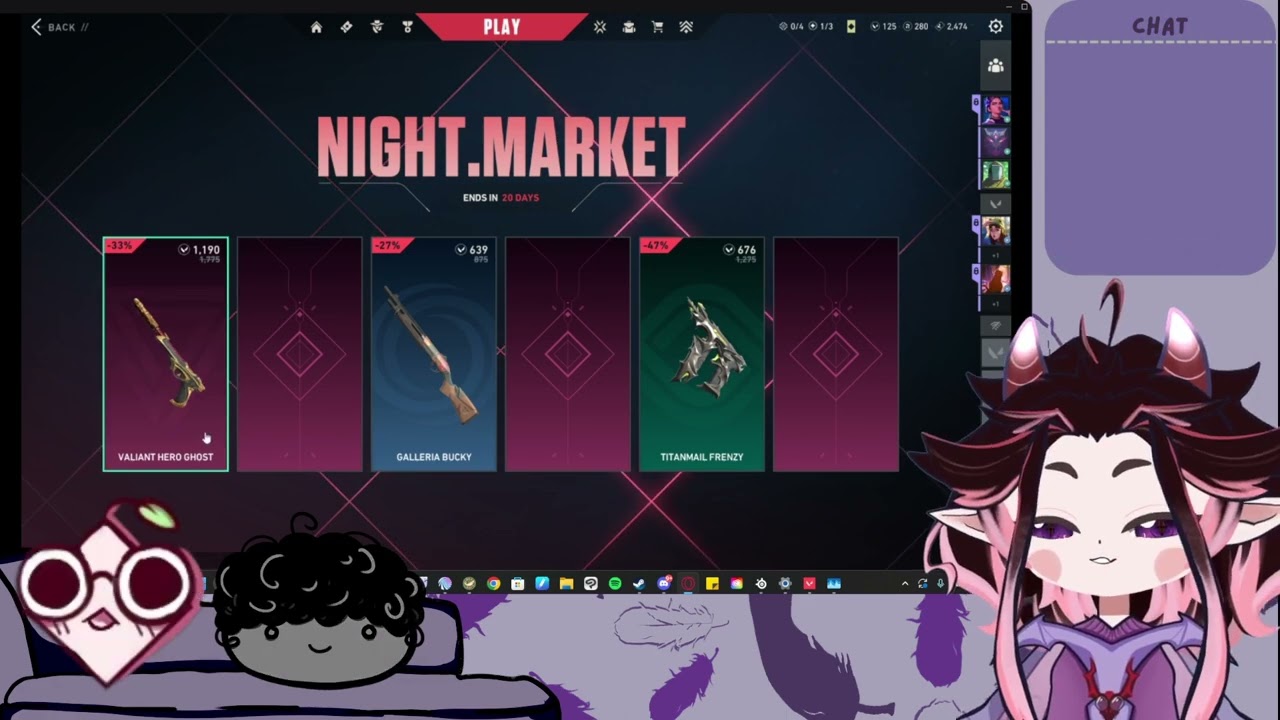Open Steam from the taskbar
The height and width of the screenshot is (720, 1280).
(639, 583)
